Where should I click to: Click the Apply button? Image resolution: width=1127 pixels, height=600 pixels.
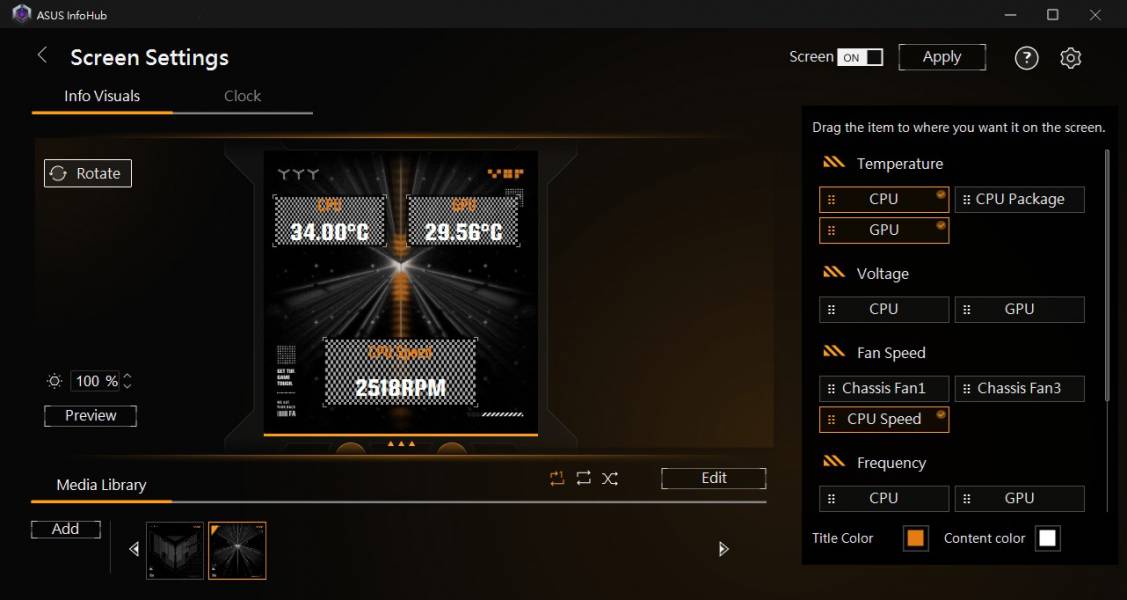[x=941, y=57]
